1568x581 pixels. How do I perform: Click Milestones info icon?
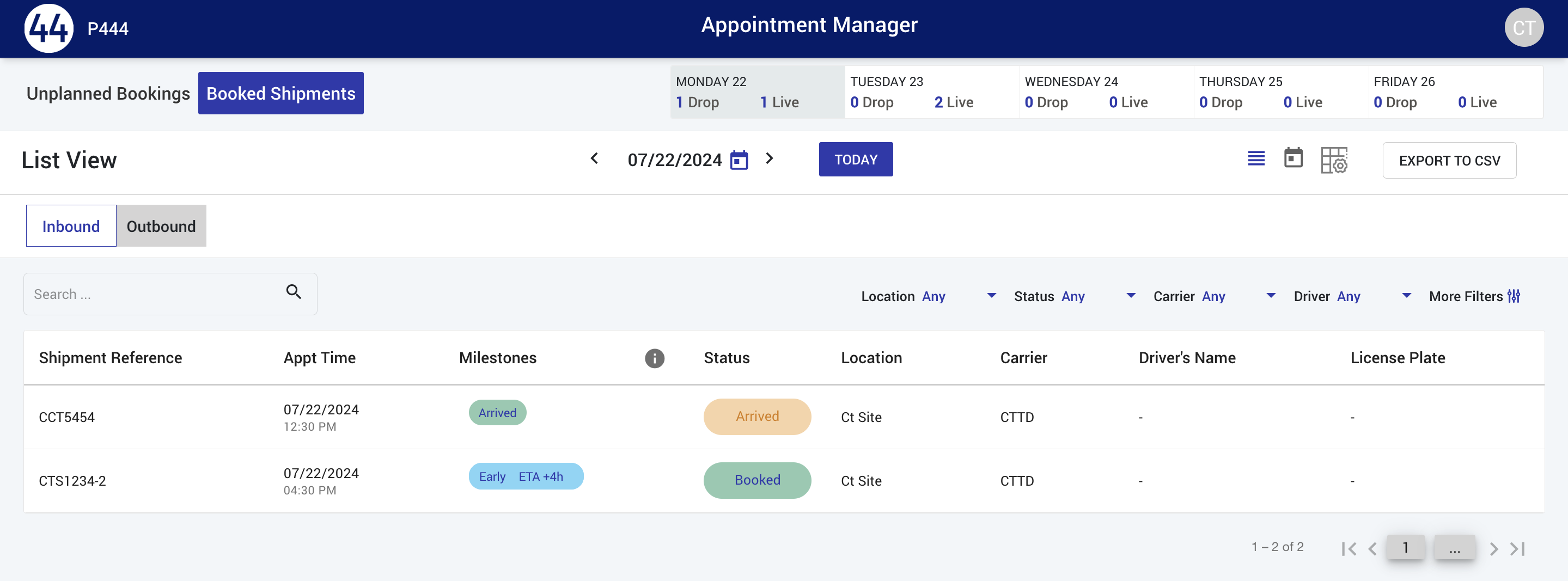click(654, 358)
